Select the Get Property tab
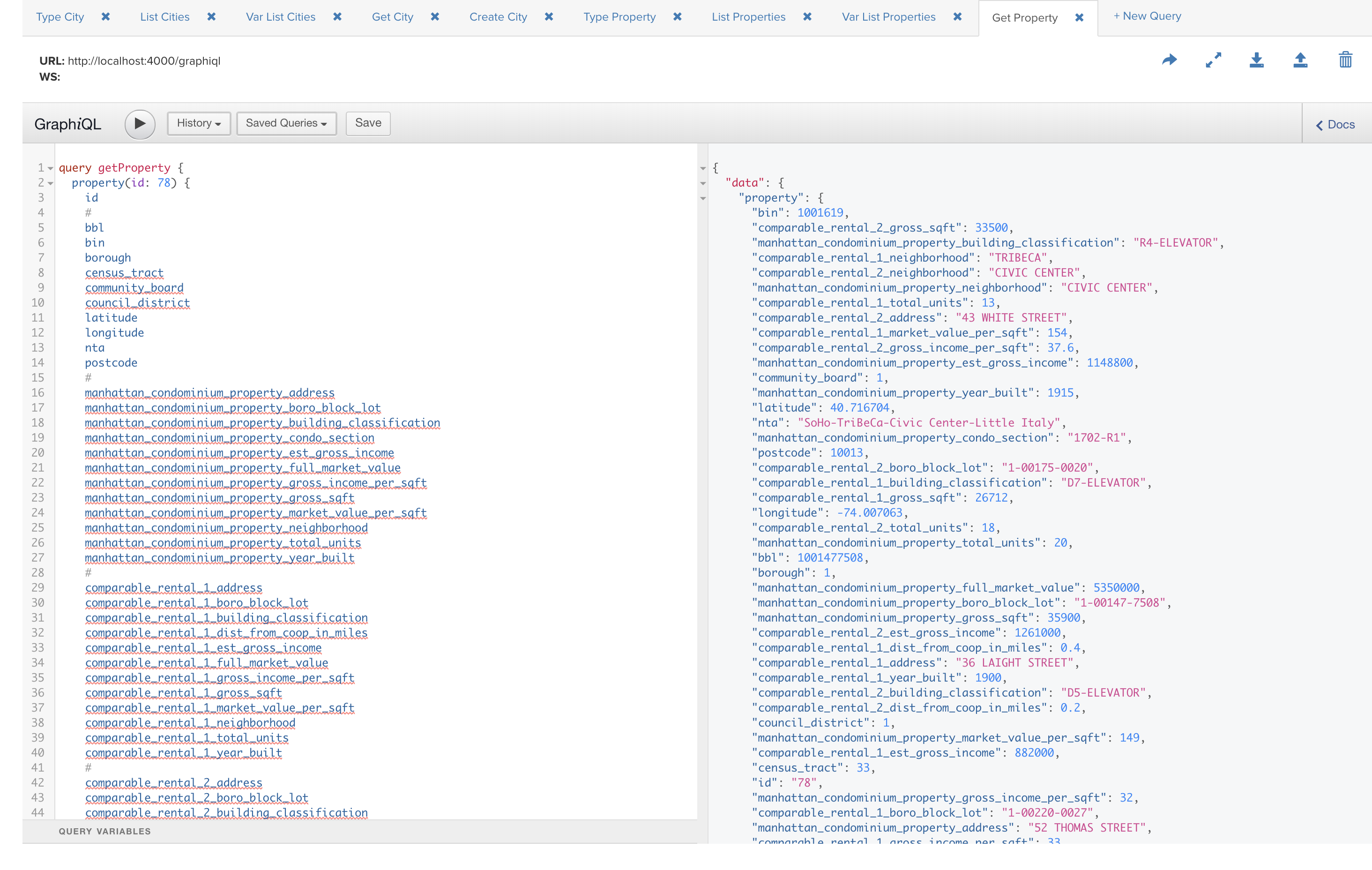Viewport: 1372px width, 870px height. tap(1024, 18)
